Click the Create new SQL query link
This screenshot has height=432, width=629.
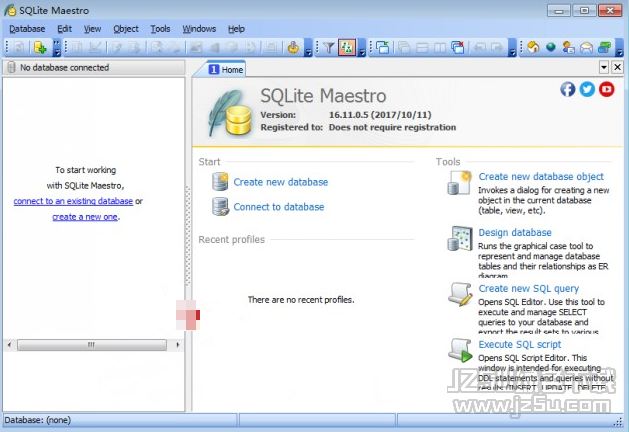pos(529,288)
